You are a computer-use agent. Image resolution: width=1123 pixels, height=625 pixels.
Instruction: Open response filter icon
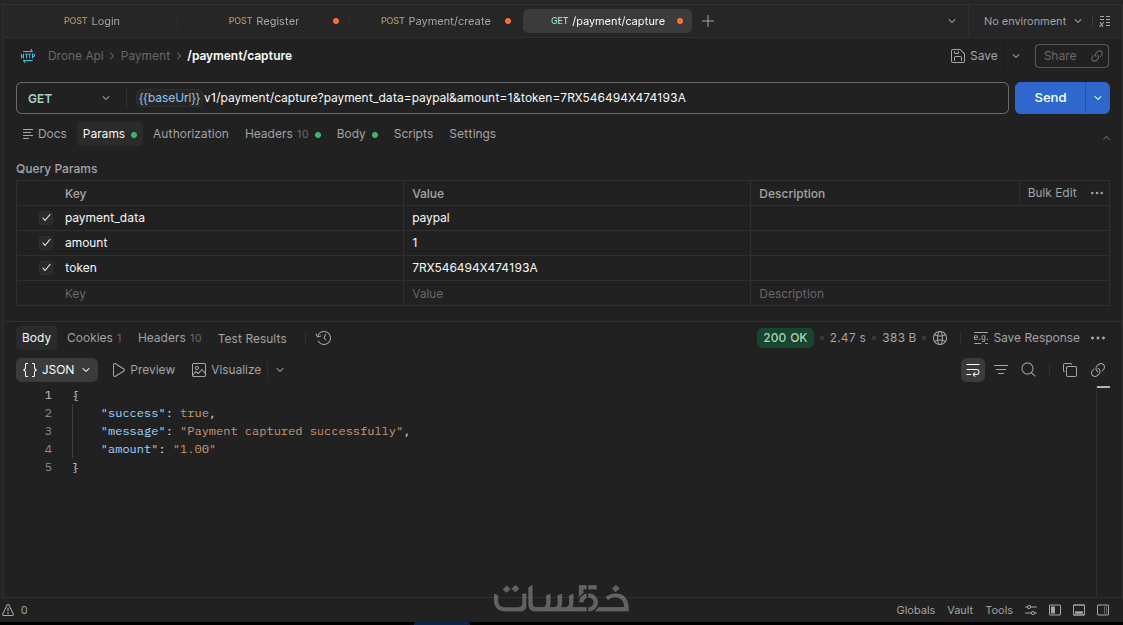[x=1001, y=370]
